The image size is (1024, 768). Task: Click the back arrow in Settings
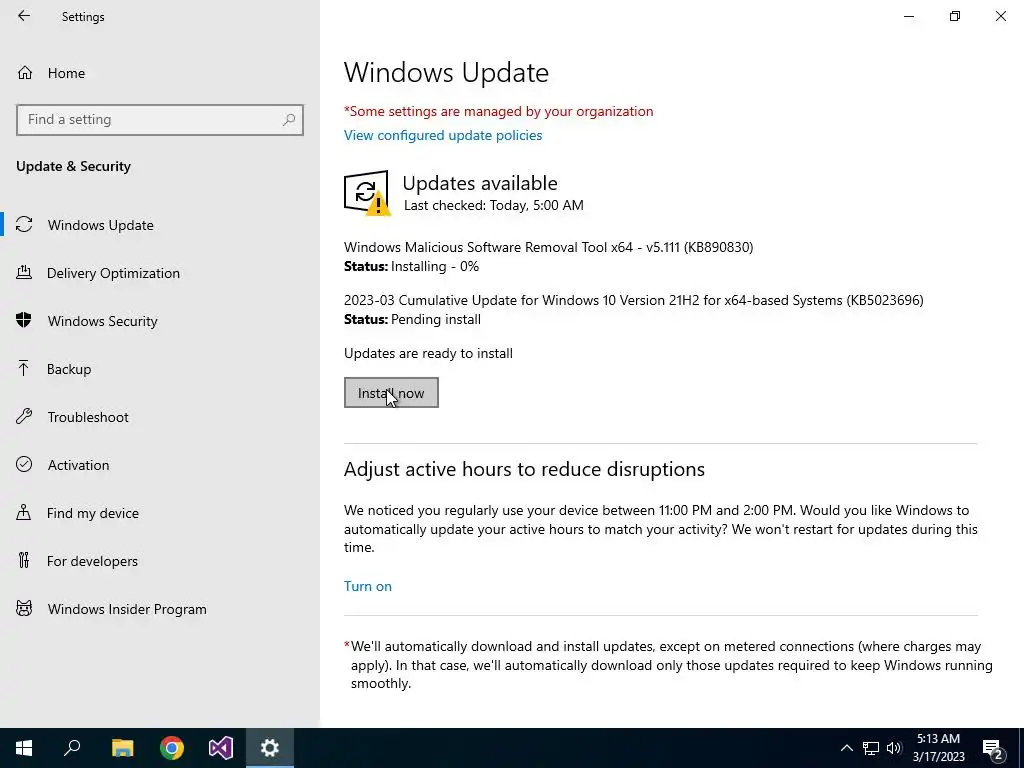click(x=24, y=16)
